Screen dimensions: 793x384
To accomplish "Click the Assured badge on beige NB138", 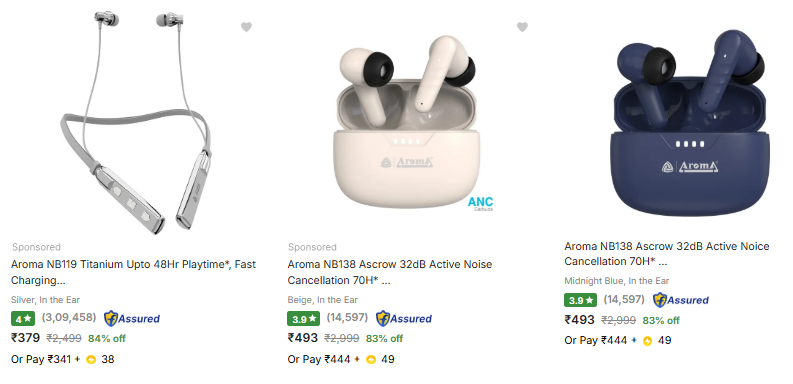I will coord(404,318).
